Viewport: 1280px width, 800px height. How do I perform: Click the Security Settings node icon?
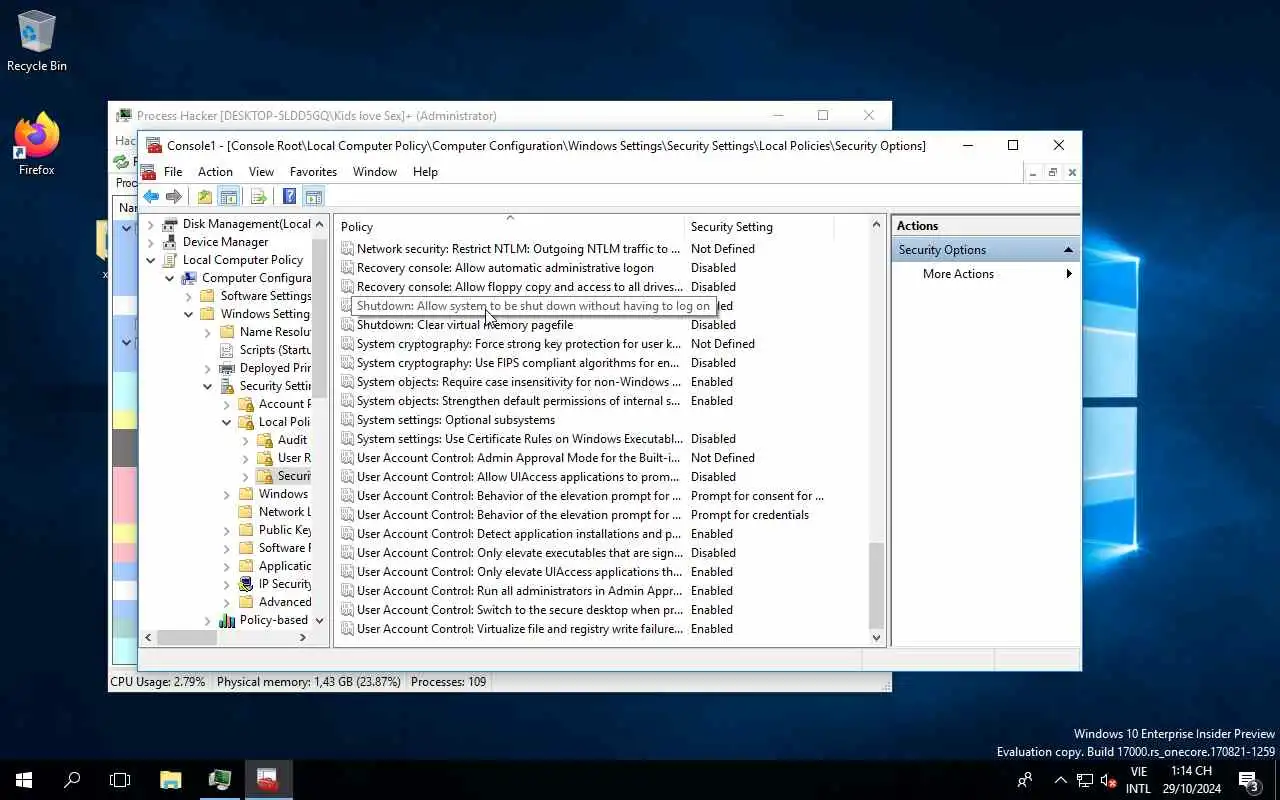[227, 386]
